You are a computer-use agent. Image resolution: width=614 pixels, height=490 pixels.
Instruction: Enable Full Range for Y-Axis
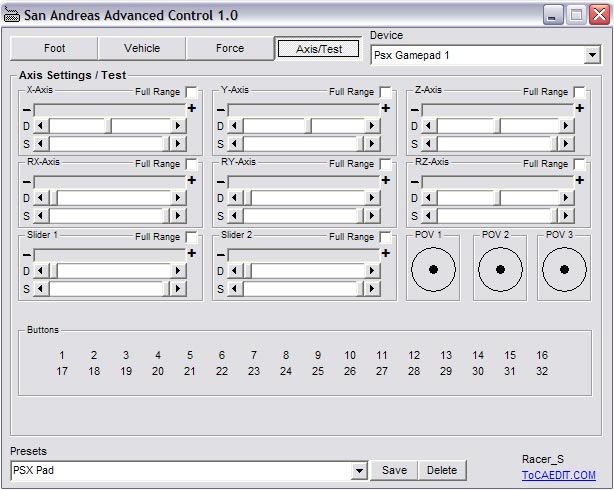(x=386, y=92)
